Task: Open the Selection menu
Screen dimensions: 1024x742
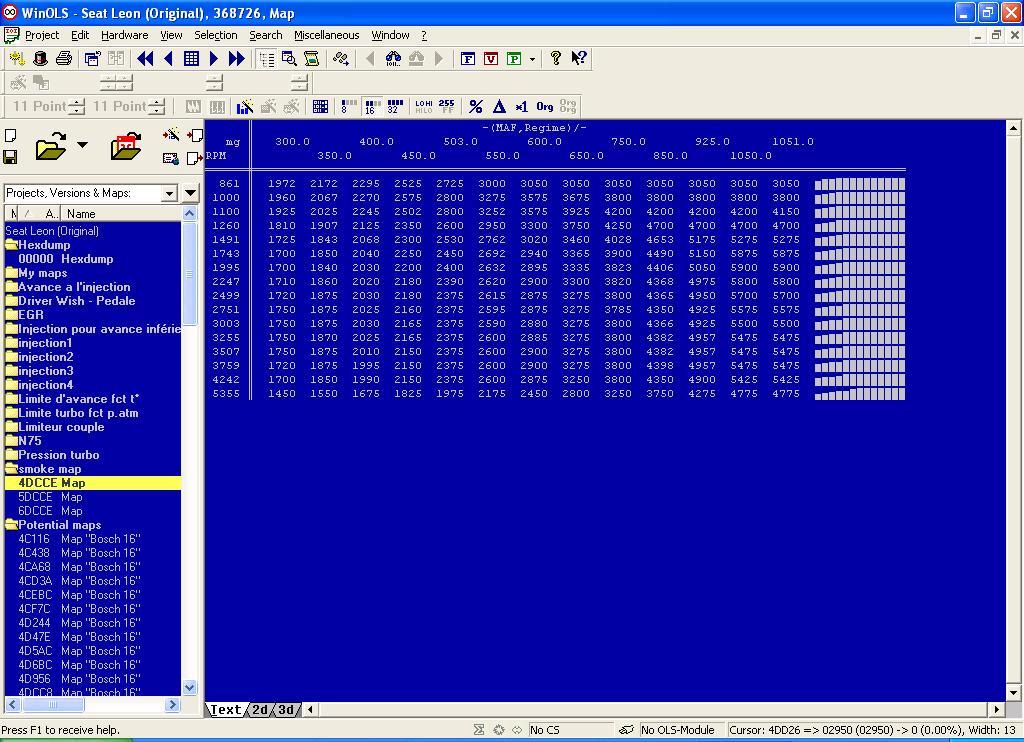Action: [x=216, y=35]
